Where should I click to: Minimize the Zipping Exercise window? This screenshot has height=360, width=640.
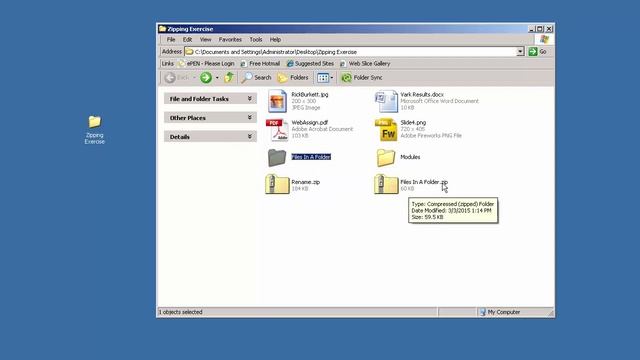pos(531,29)
